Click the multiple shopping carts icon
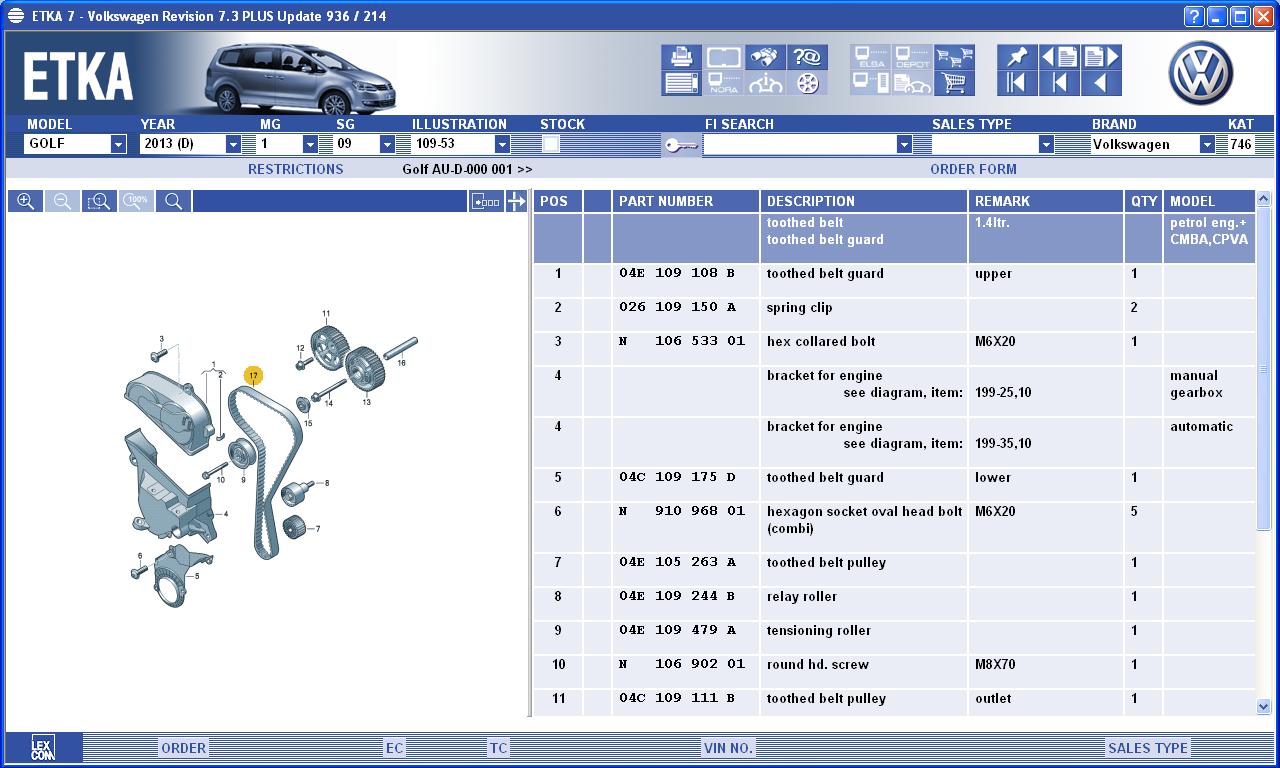Image resolution: width=1280 pixels, height=768 pixels. tap(955, 56)
